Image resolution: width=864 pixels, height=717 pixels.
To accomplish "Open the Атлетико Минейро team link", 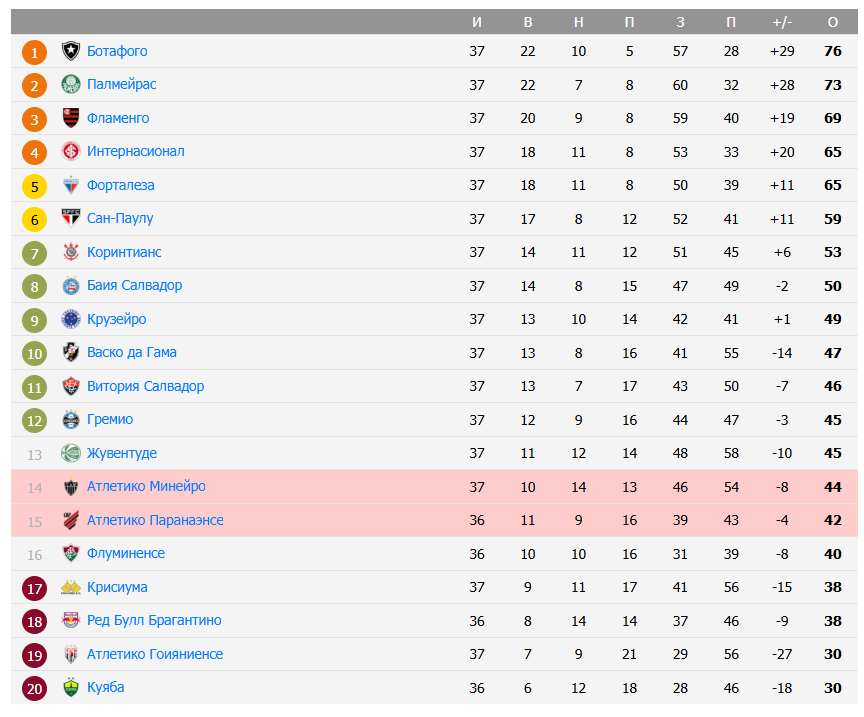I will point(146,487).
